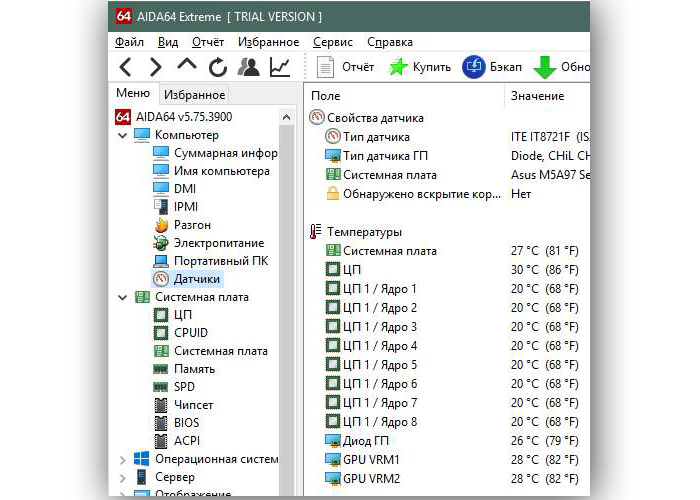Click the report document icon in the toolbar
The image size is (700, 500).
325,67
